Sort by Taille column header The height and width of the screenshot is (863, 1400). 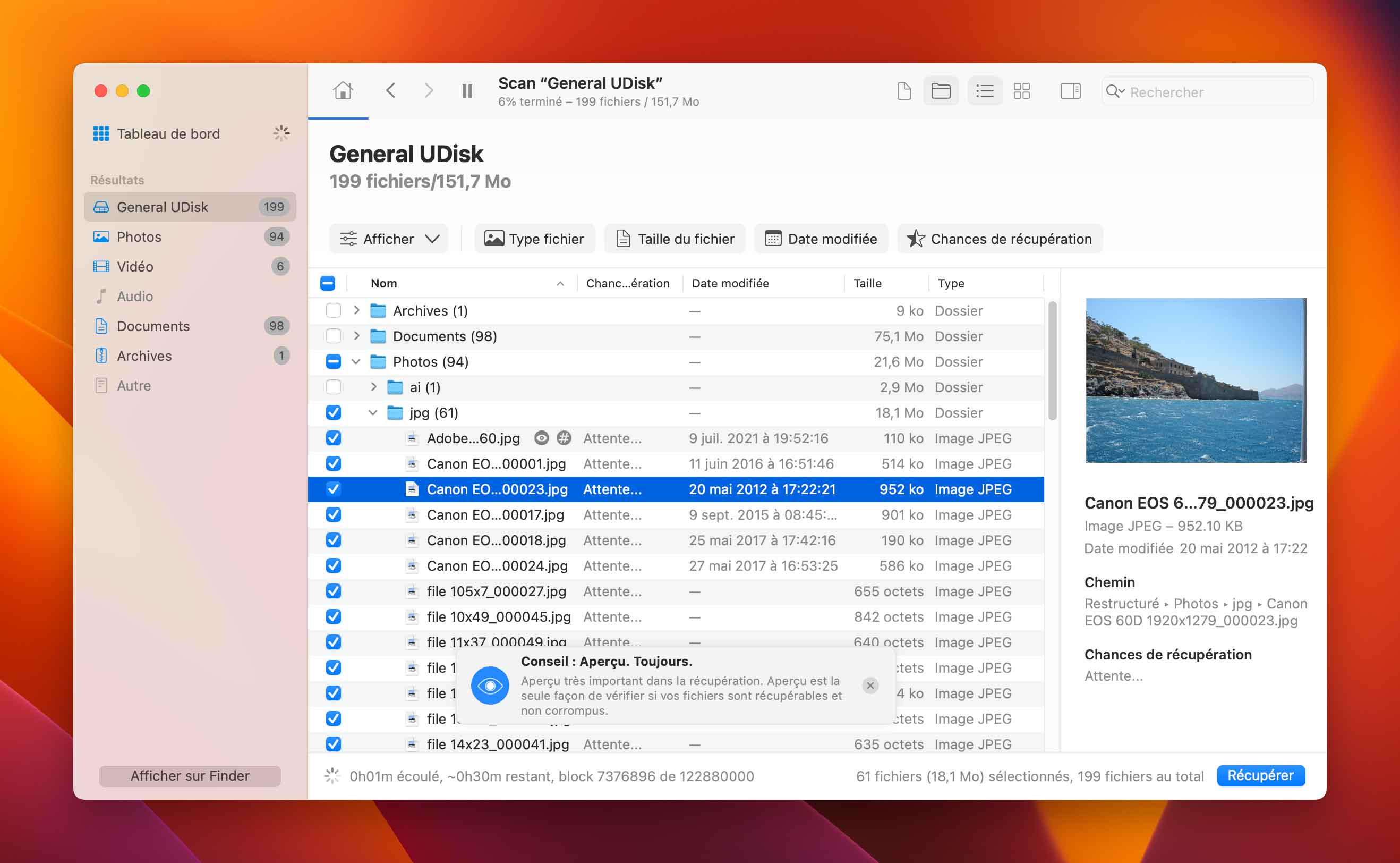(x=886, y=283)
